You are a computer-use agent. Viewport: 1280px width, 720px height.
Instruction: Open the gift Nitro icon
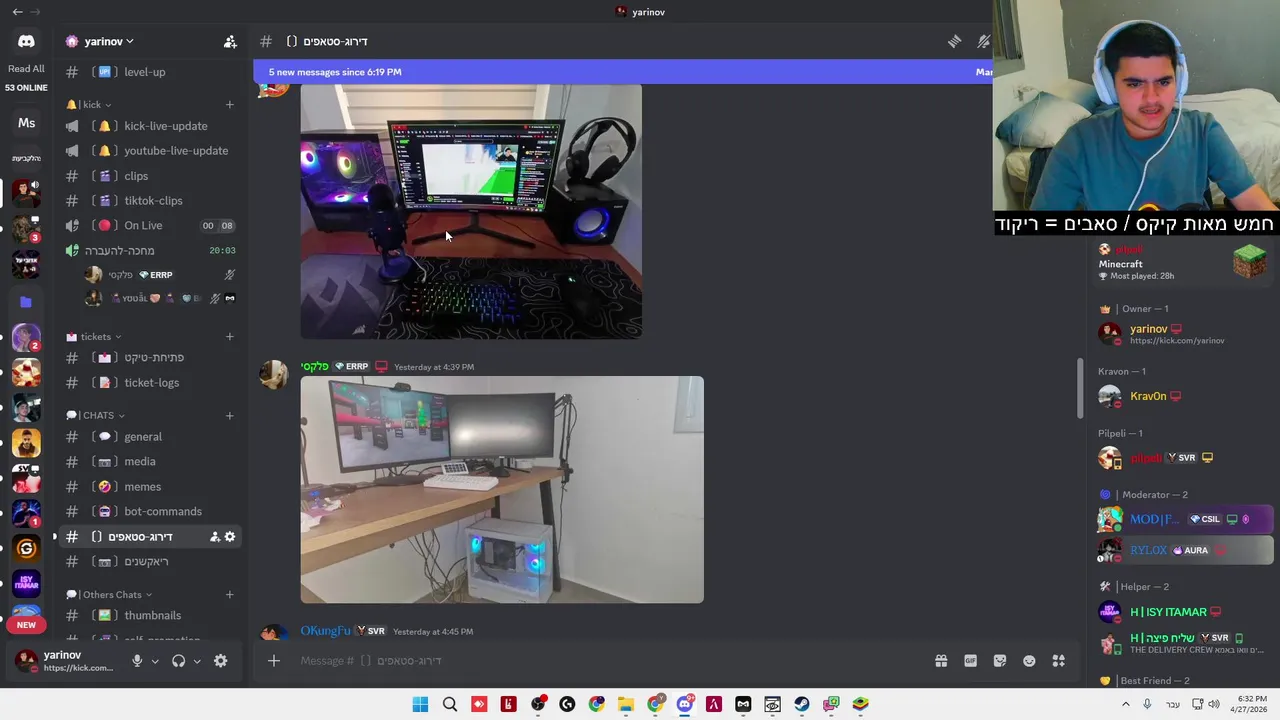(x=941, y=660)
